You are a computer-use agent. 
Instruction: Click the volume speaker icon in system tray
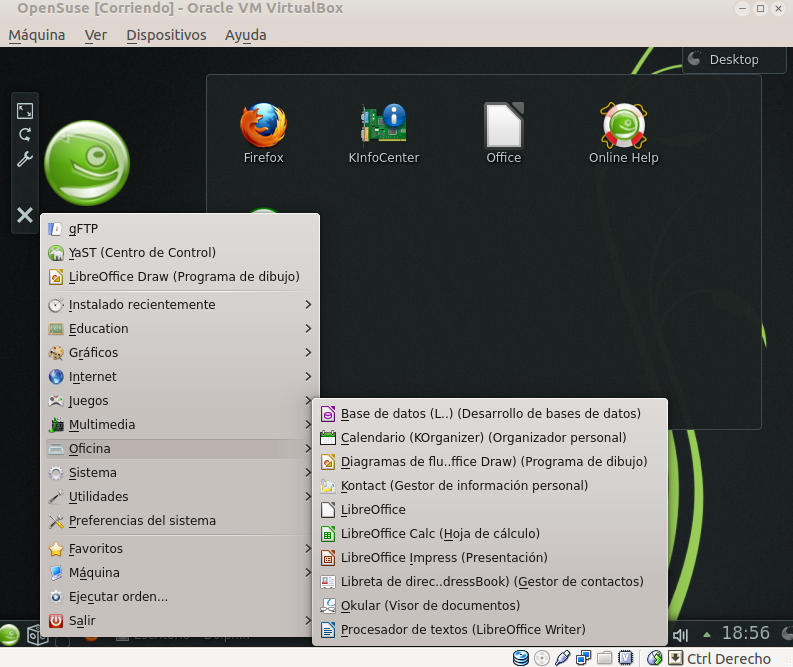[x=681, y=634]
